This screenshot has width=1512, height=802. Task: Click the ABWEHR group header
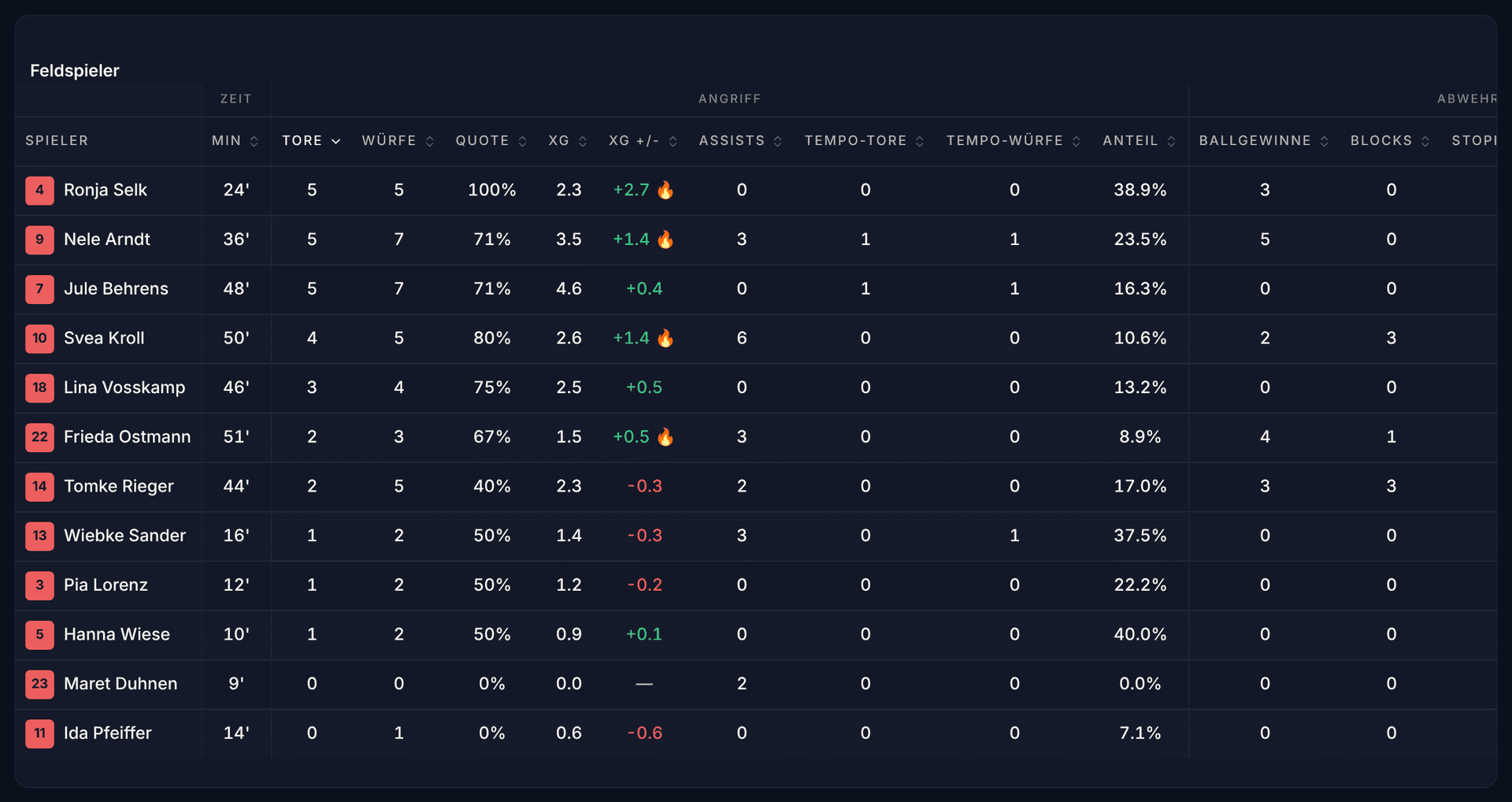coord(1466,99)
